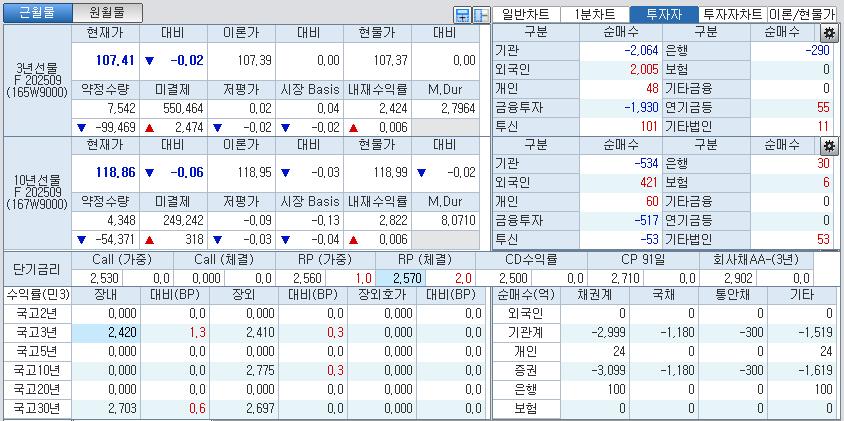This screenshot has width=844, height=421.
Task: Click the M.Dur value 8.0710
Action: pyautogui.click(x=458, y=220)
